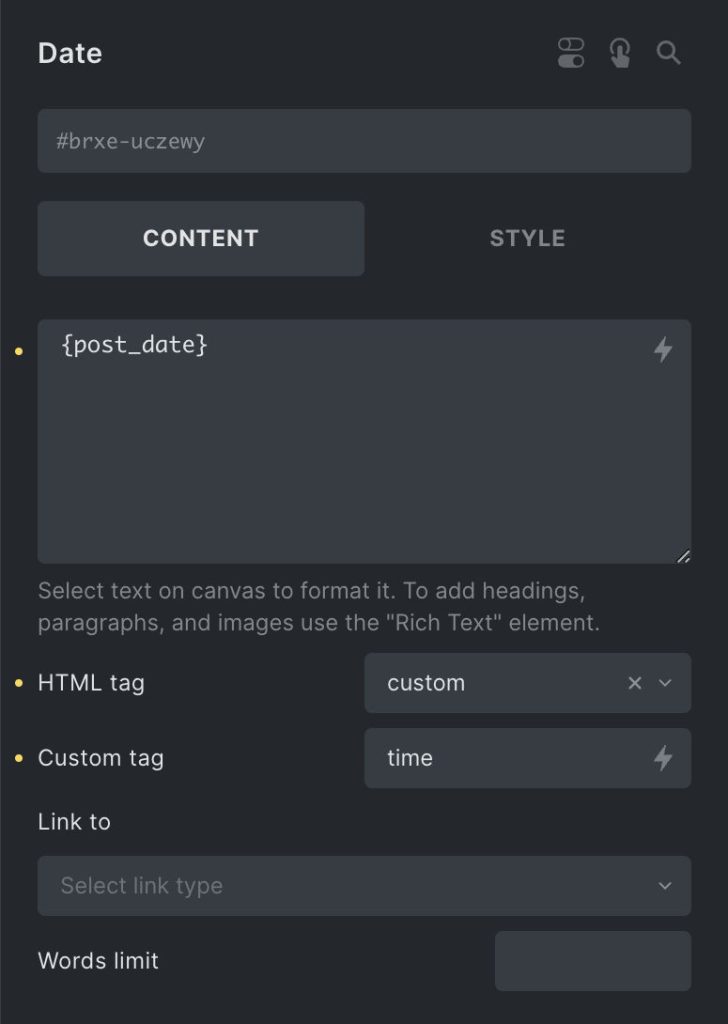Clear the HTML tag custom value
Viewport: 728px width, 1024px height.
634,683
